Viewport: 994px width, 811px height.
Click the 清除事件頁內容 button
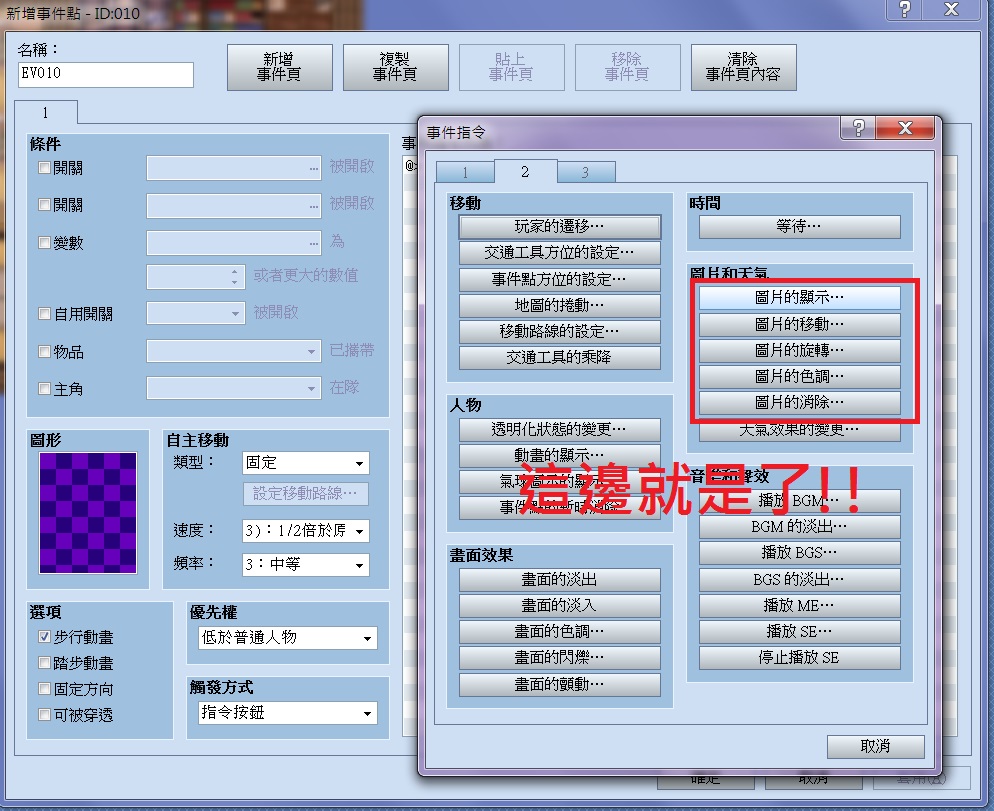point(744,67)
